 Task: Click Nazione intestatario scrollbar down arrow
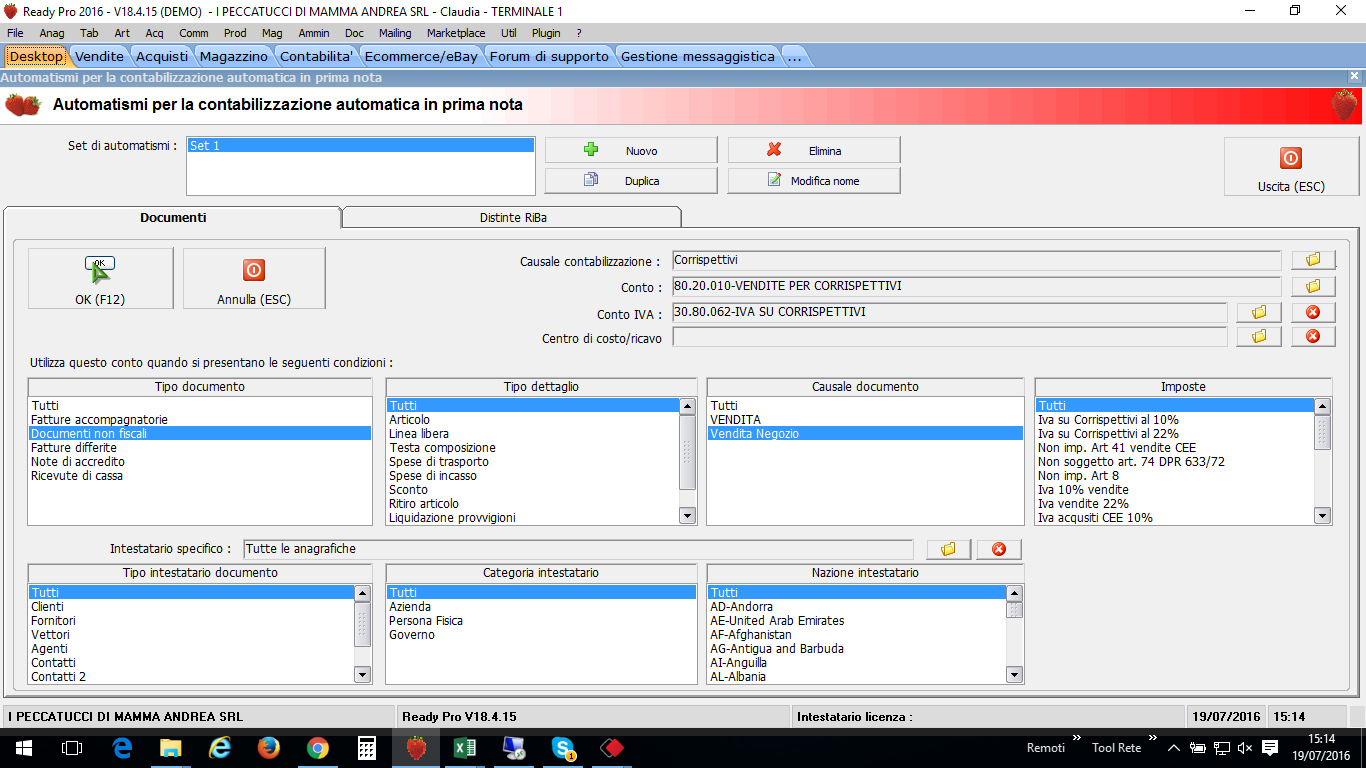pos(1014,675)
